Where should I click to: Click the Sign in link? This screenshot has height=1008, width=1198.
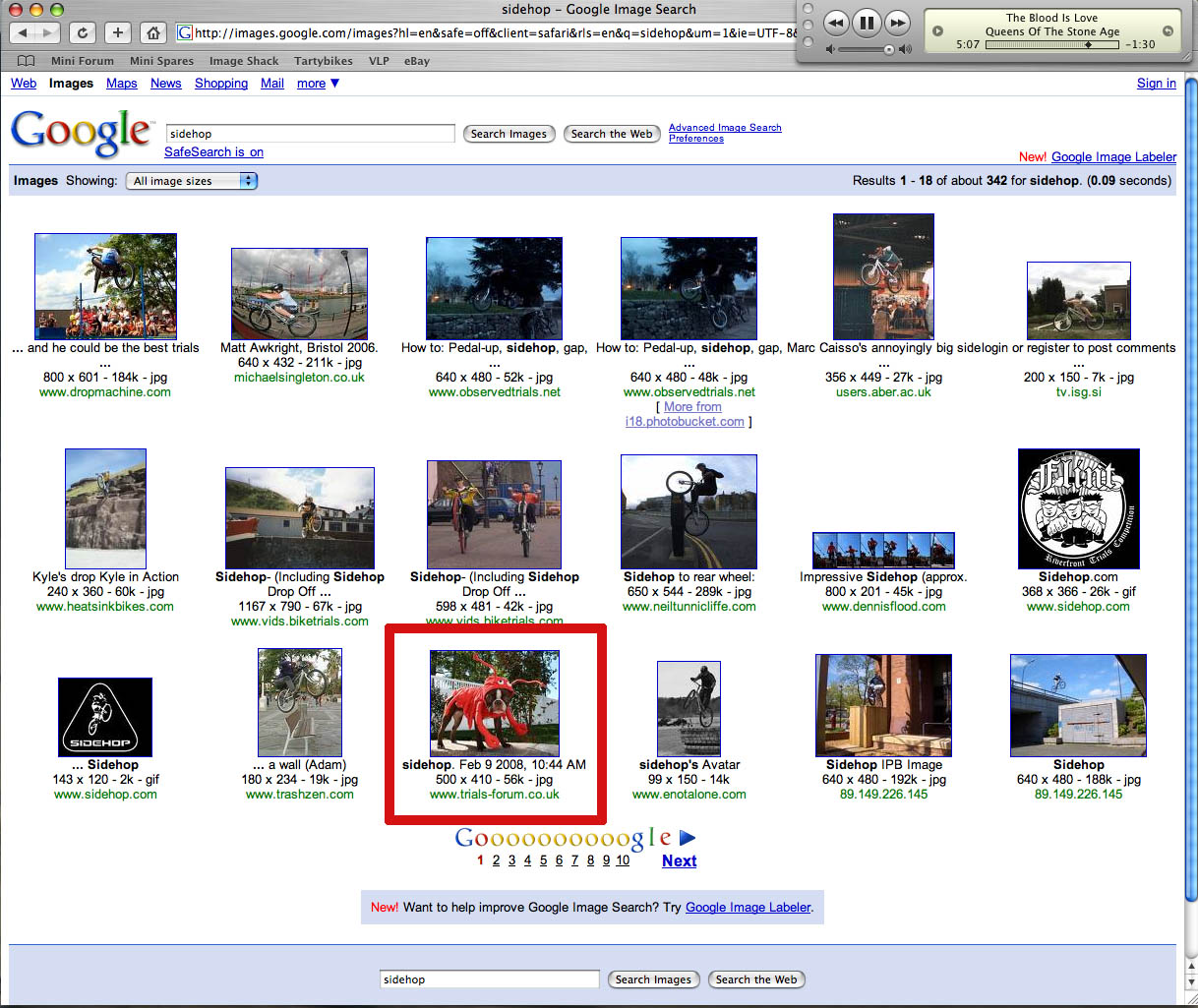(1157, 84)
